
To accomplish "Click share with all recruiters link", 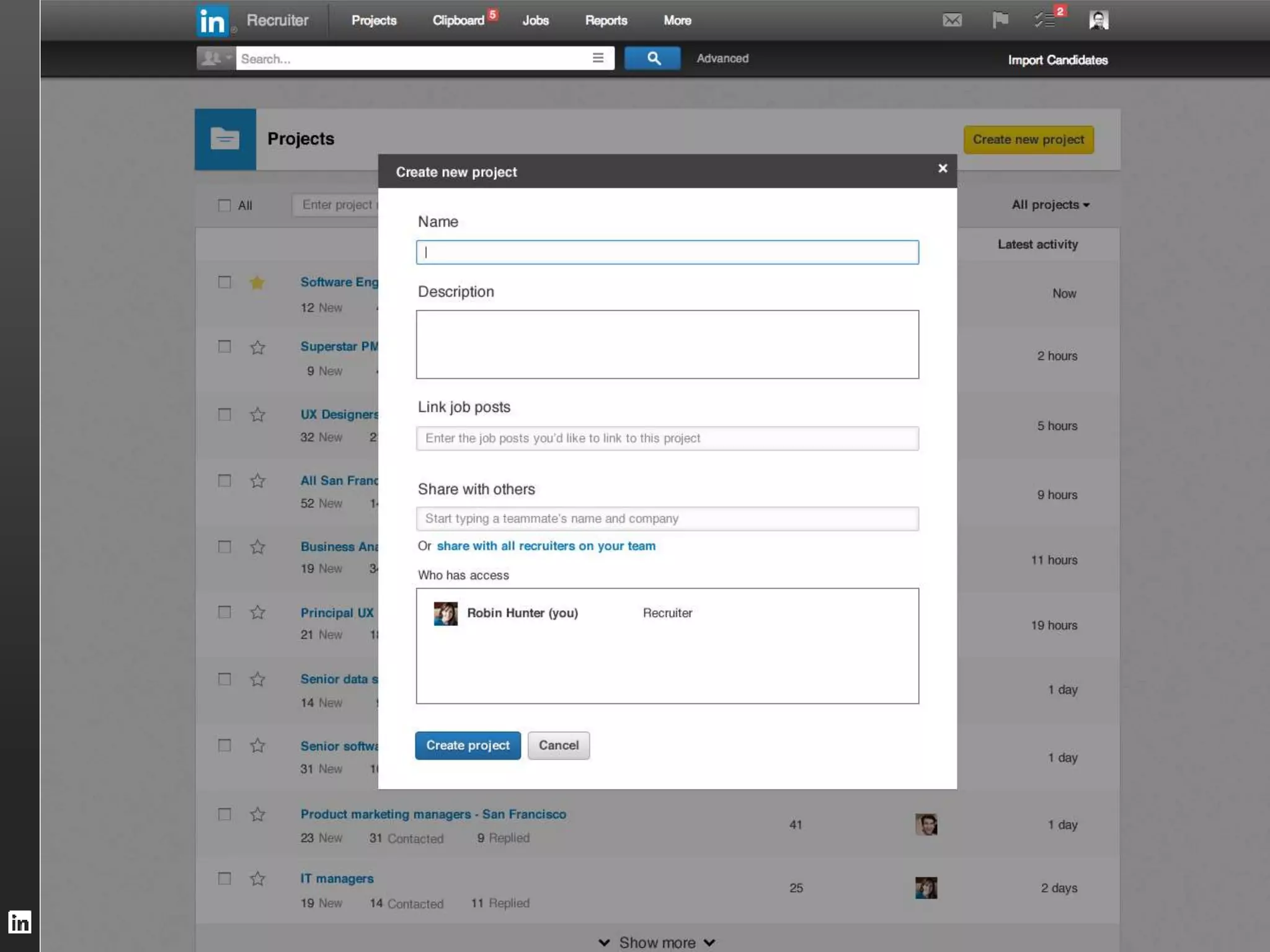I will pyautogui.click(x=546, y=546).
